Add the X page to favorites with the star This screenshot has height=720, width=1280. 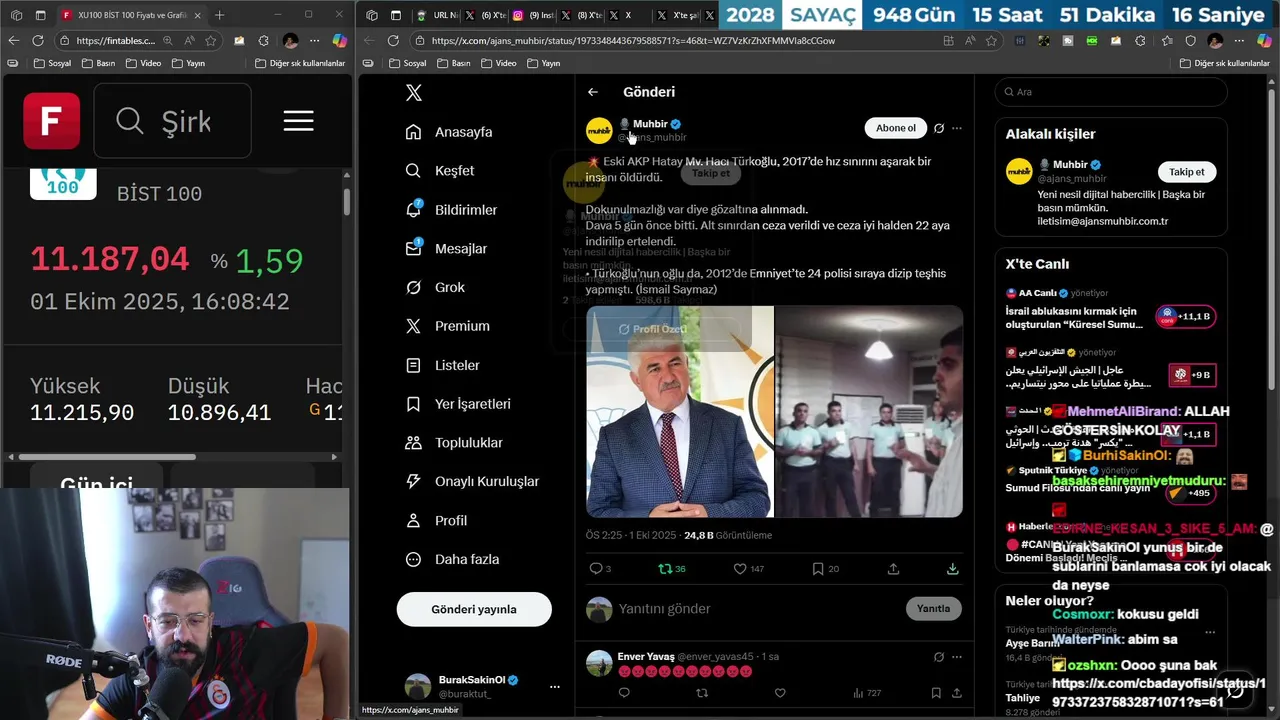(991, 41)
